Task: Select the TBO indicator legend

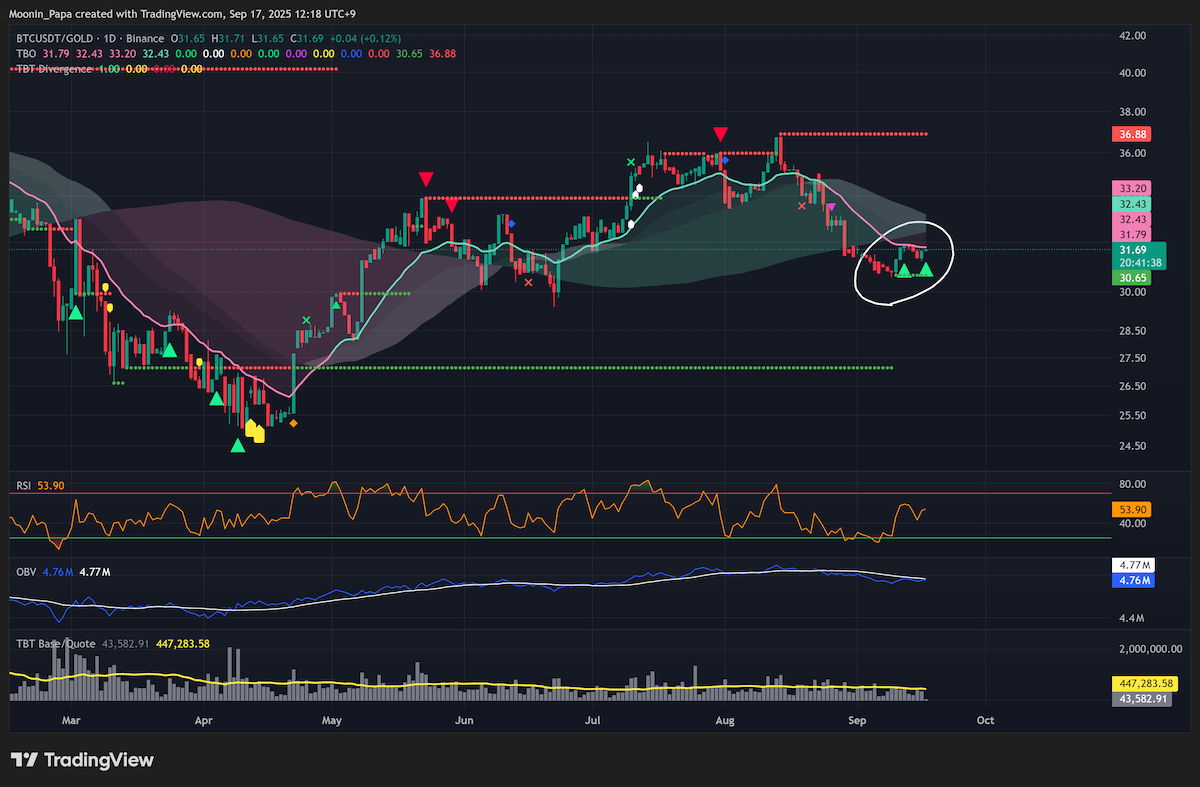Action: 26,53
